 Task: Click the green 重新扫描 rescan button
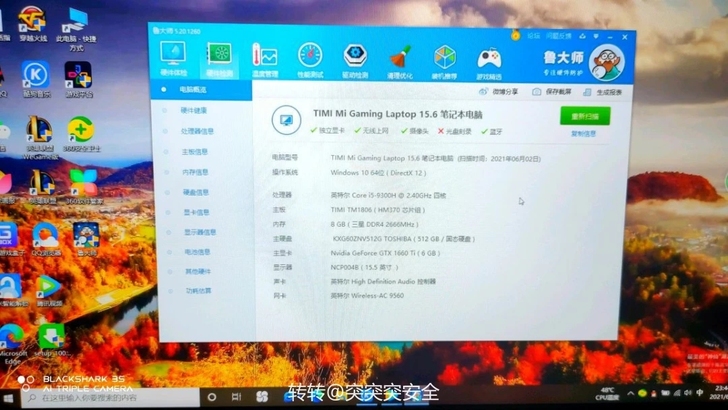click(x=585, y=116)
